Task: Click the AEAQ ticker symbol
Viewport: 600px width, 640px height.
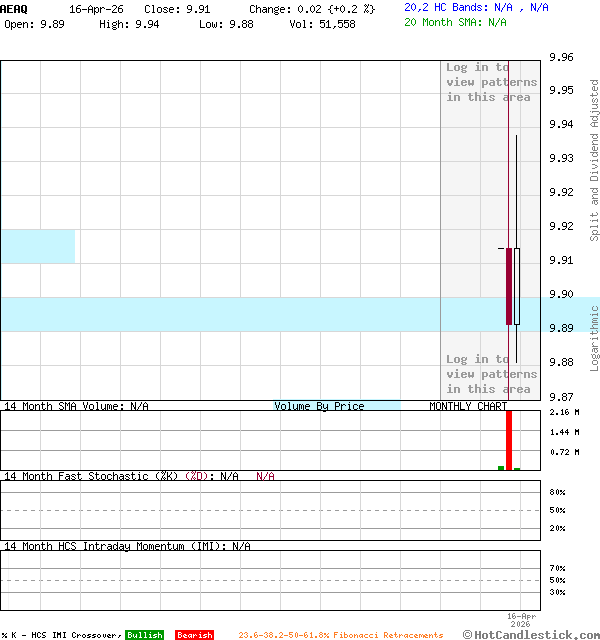Action: pos(14,8)
